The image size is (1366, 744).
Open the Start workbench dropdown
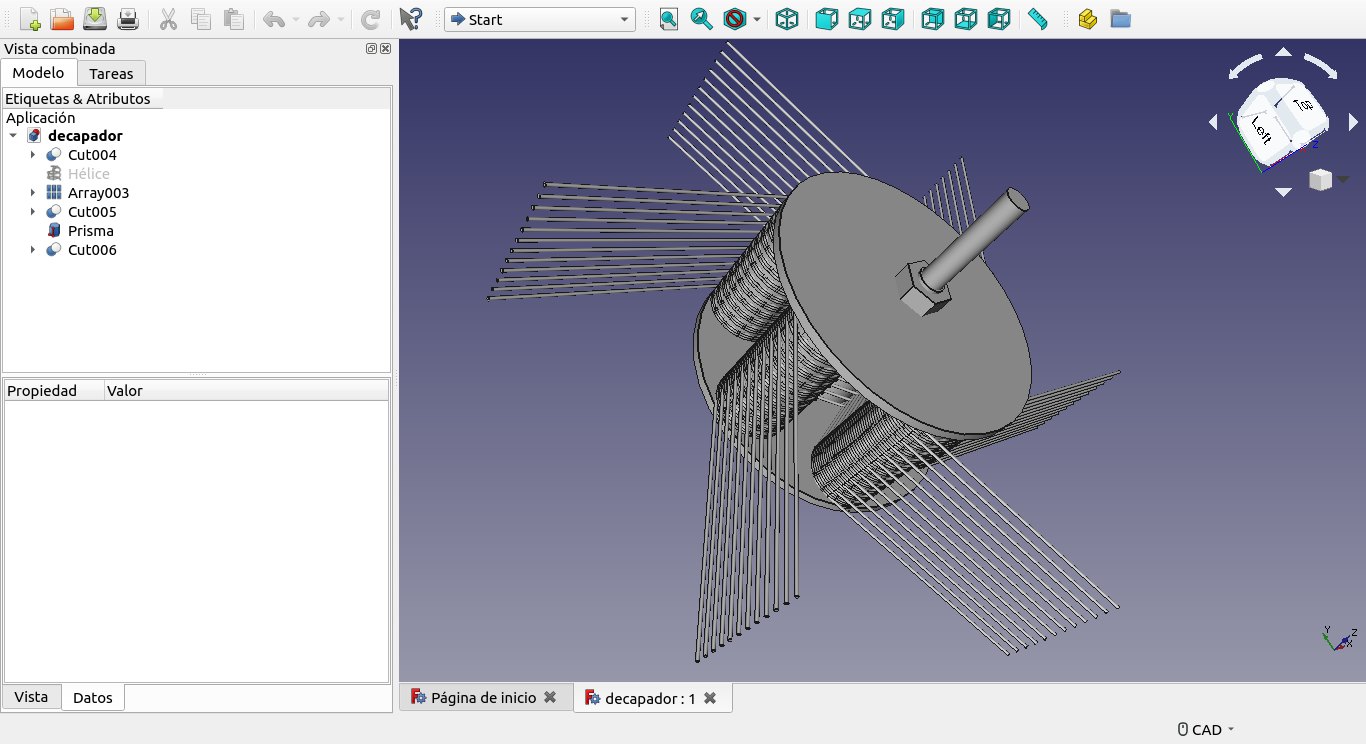(539, 19)
